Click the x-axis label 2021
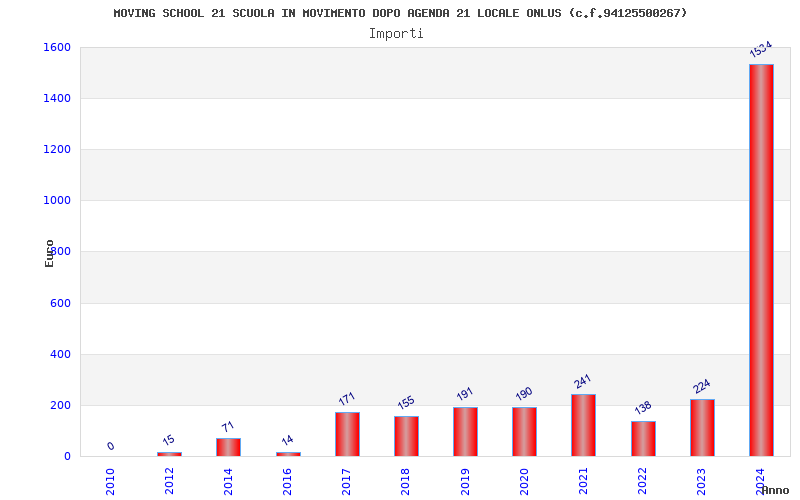The width and height of the screenshot is (800, 500). pos(583,481)
